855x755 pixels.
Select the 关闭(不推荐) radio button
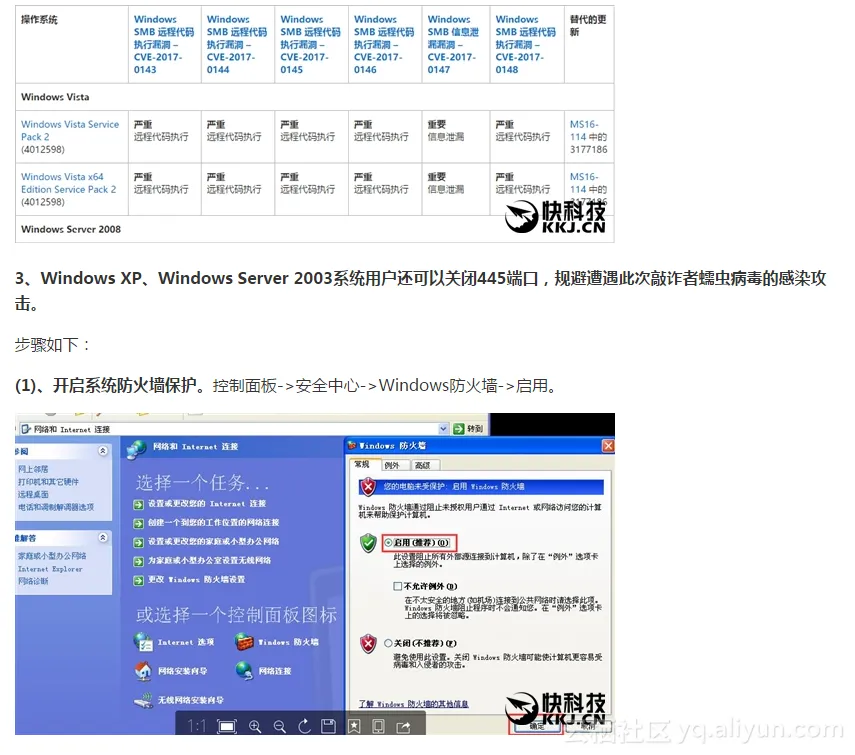388,643
